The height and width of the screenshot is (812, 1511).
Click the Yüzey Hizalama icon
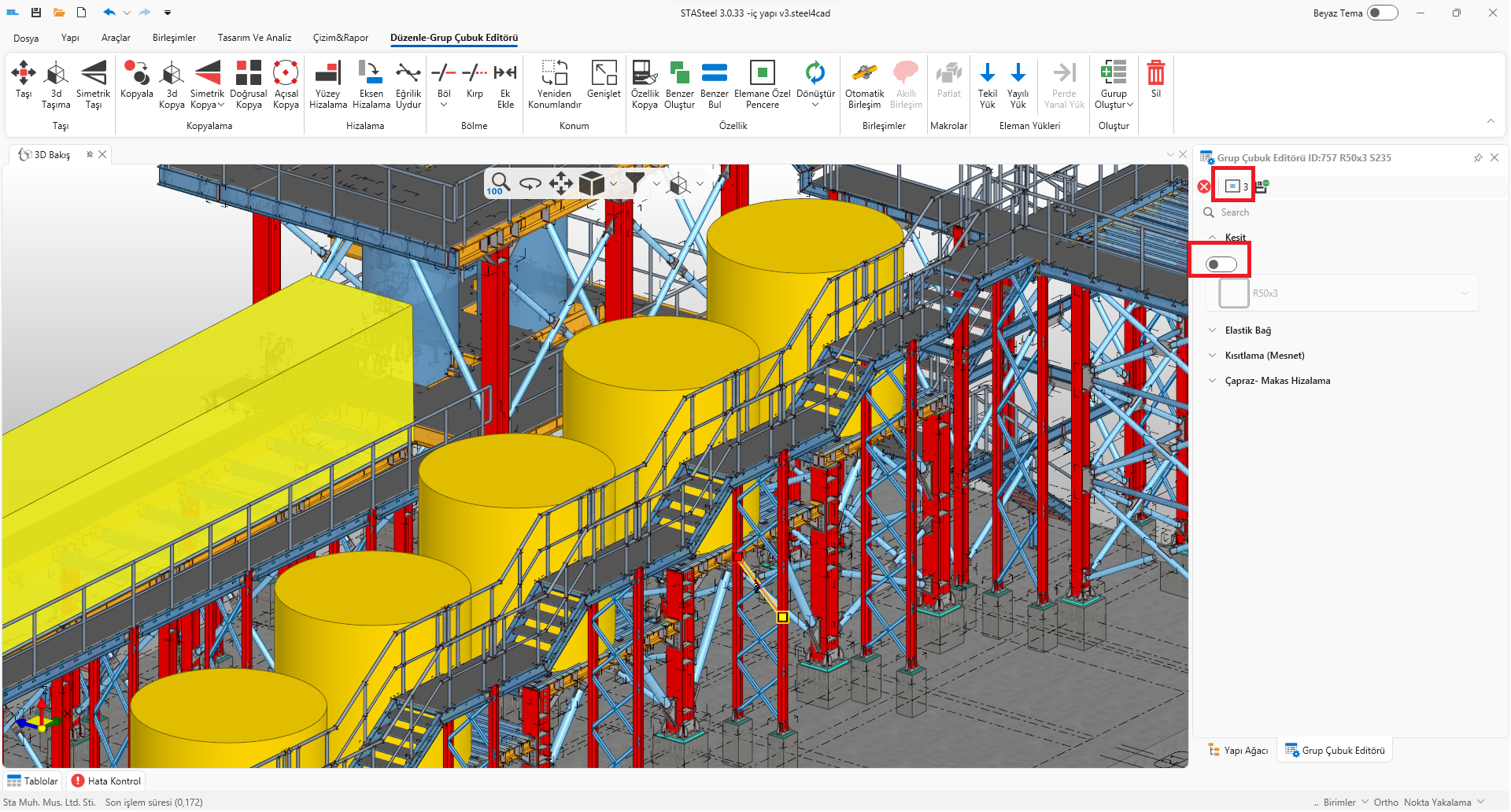(327, 75)
